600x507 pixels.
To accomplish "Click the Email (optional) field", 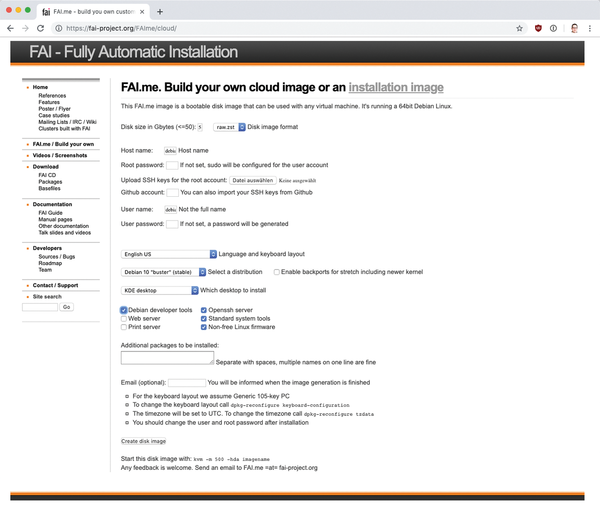I will point(187,383).
